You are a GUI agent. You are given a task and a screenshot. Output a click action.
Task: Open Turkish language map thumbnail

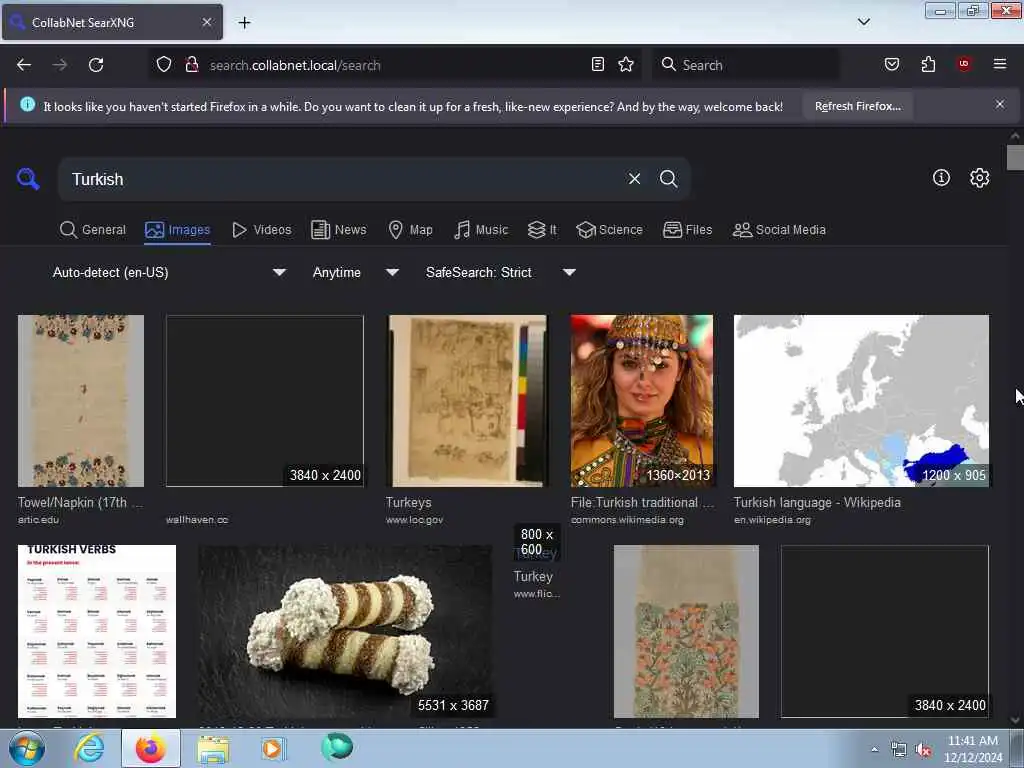861,401
